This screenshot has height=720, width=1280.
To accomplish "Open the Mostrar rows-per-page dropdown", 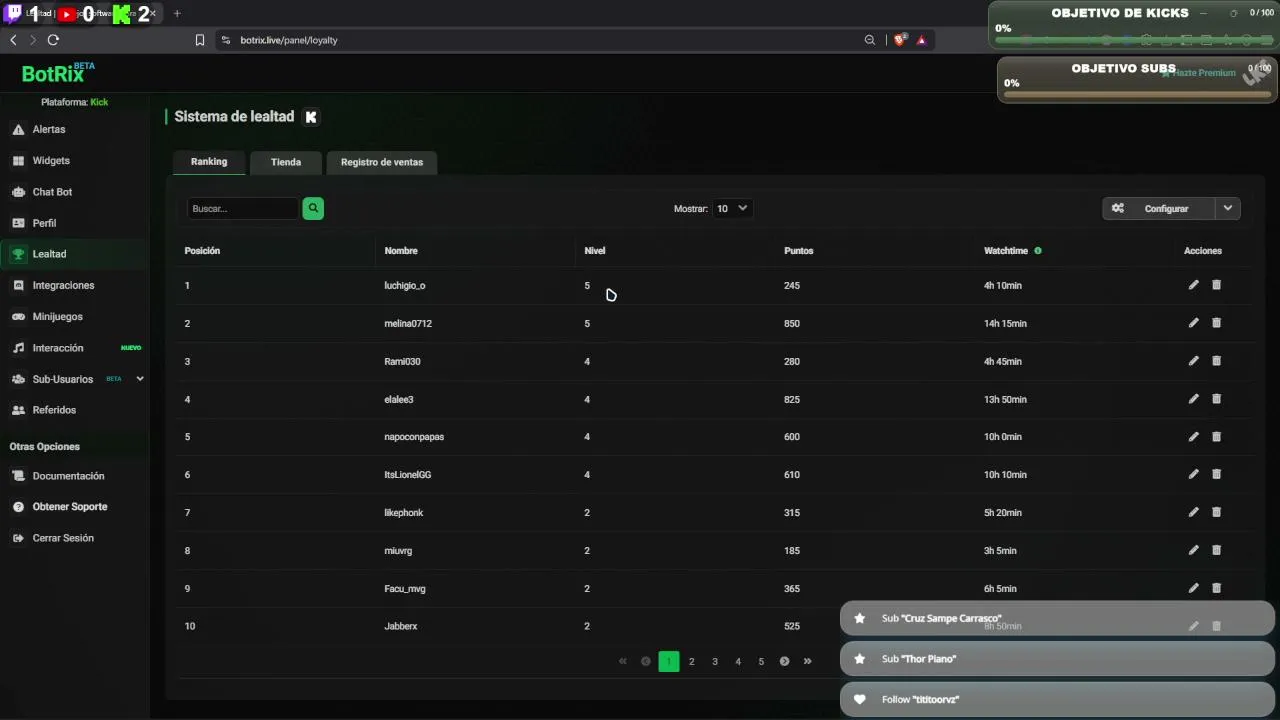I will tap(732, 208).
